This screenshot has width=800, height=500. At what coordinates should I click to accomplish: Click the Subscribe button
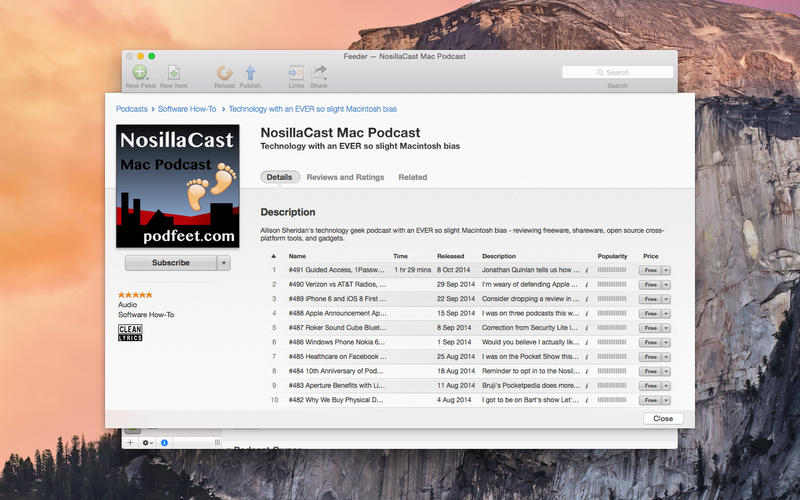point(171,263)
